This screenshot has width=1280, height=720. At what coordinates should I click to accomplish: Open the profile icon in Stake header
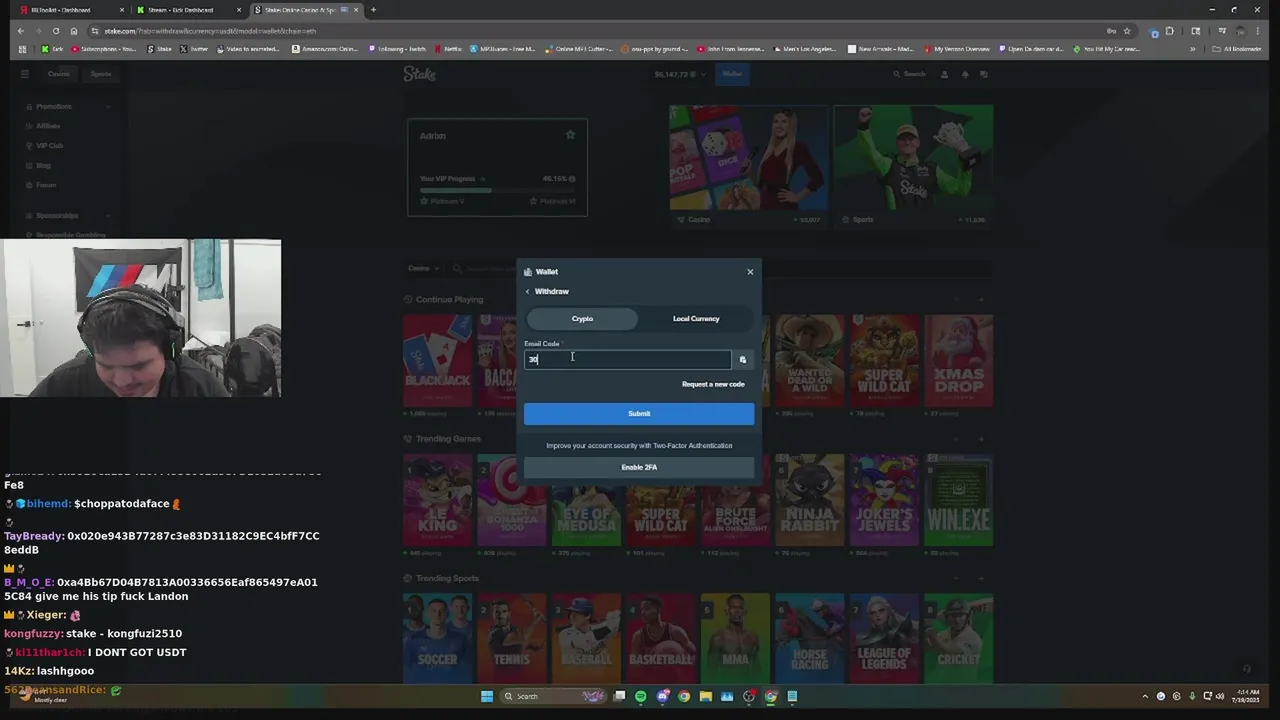tap(944, 74)
